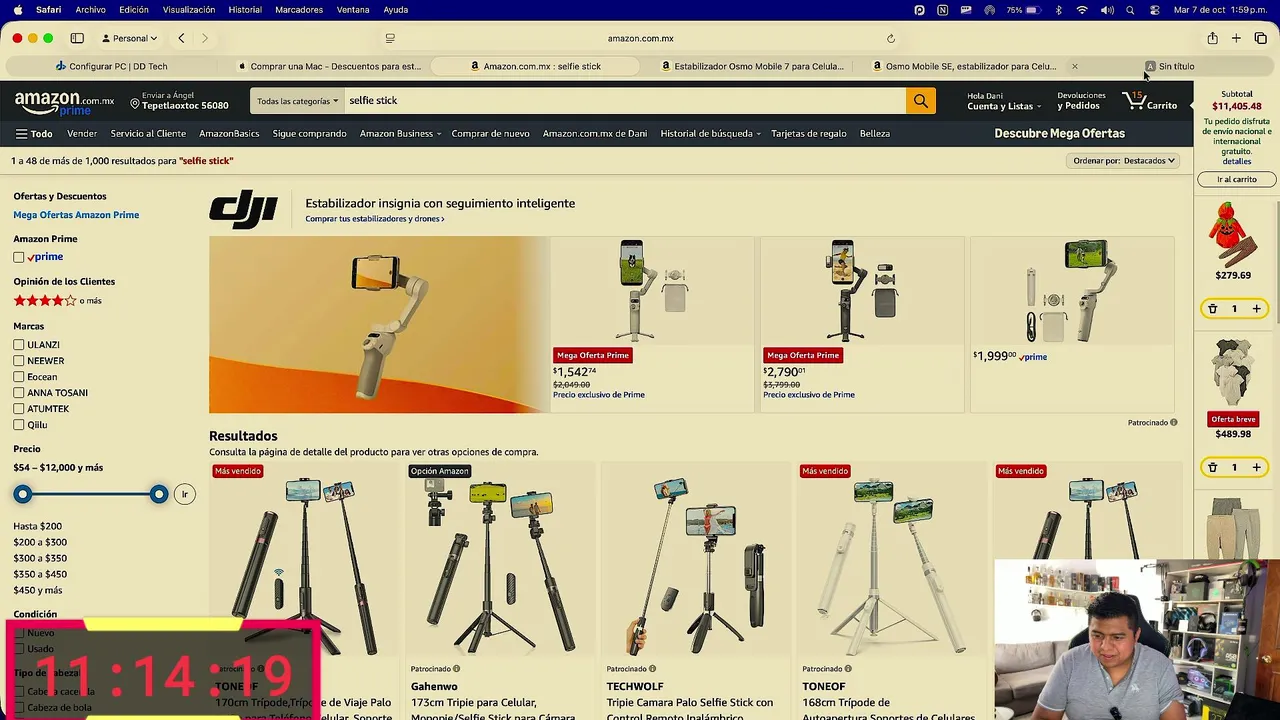Open the Todo hamburger menu
Image resolution: width=1280 pixels, height=720 pixels.
click(34, 134)
